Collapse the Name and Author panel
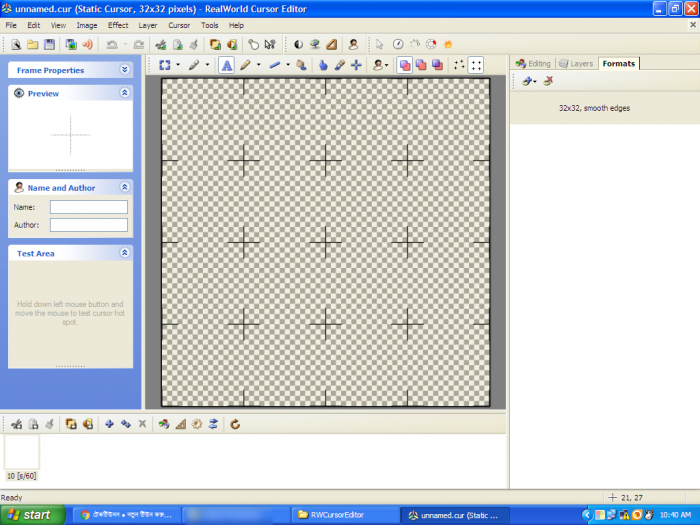Image resolution: width=700 pixels, height=525 pixels. point(125,187)
